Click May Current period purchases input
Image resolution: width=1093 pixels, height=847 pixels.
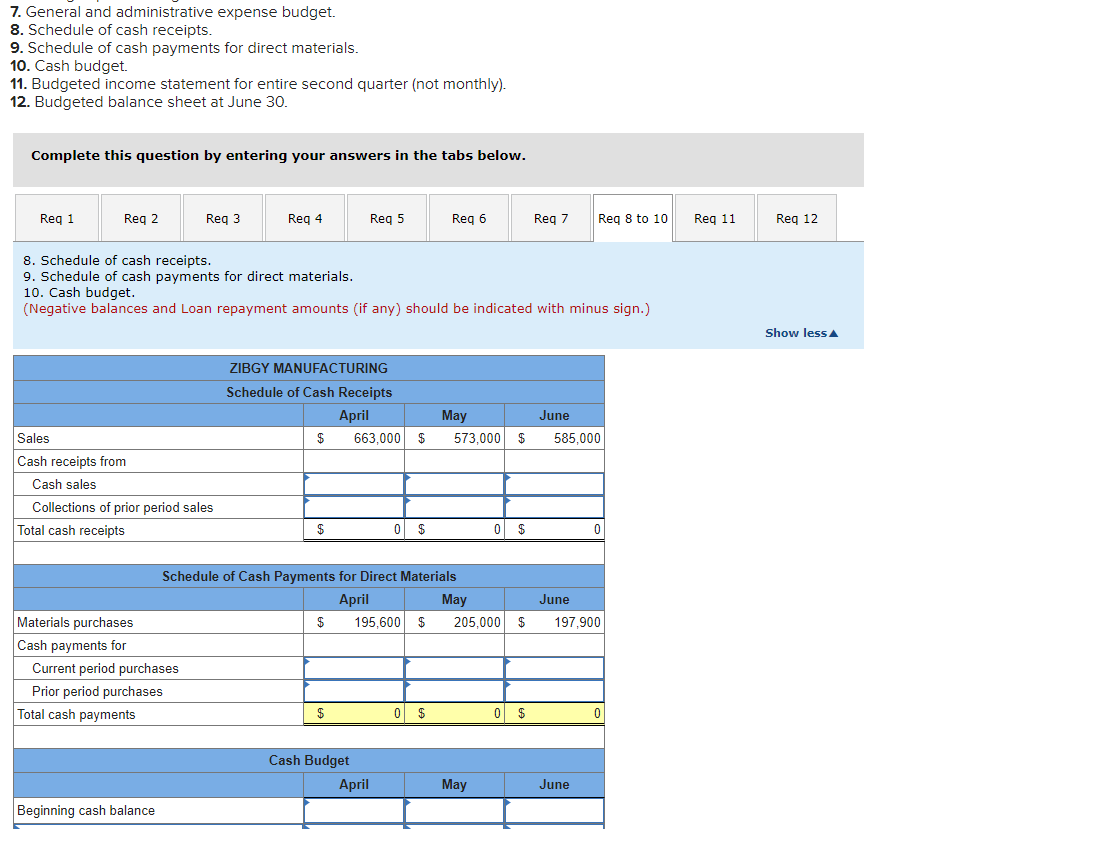(x=454, y=668)
